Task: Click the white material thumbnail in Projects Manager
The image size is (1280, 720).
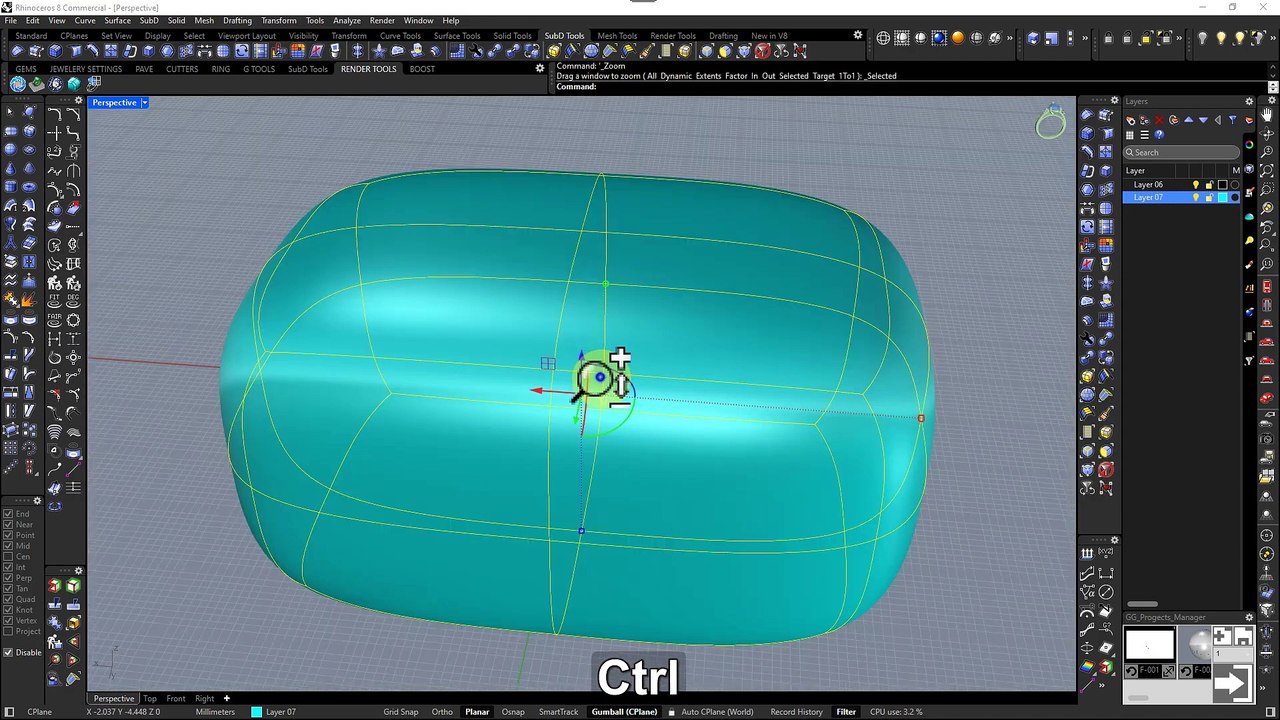Action: (x=1150, y=645)
